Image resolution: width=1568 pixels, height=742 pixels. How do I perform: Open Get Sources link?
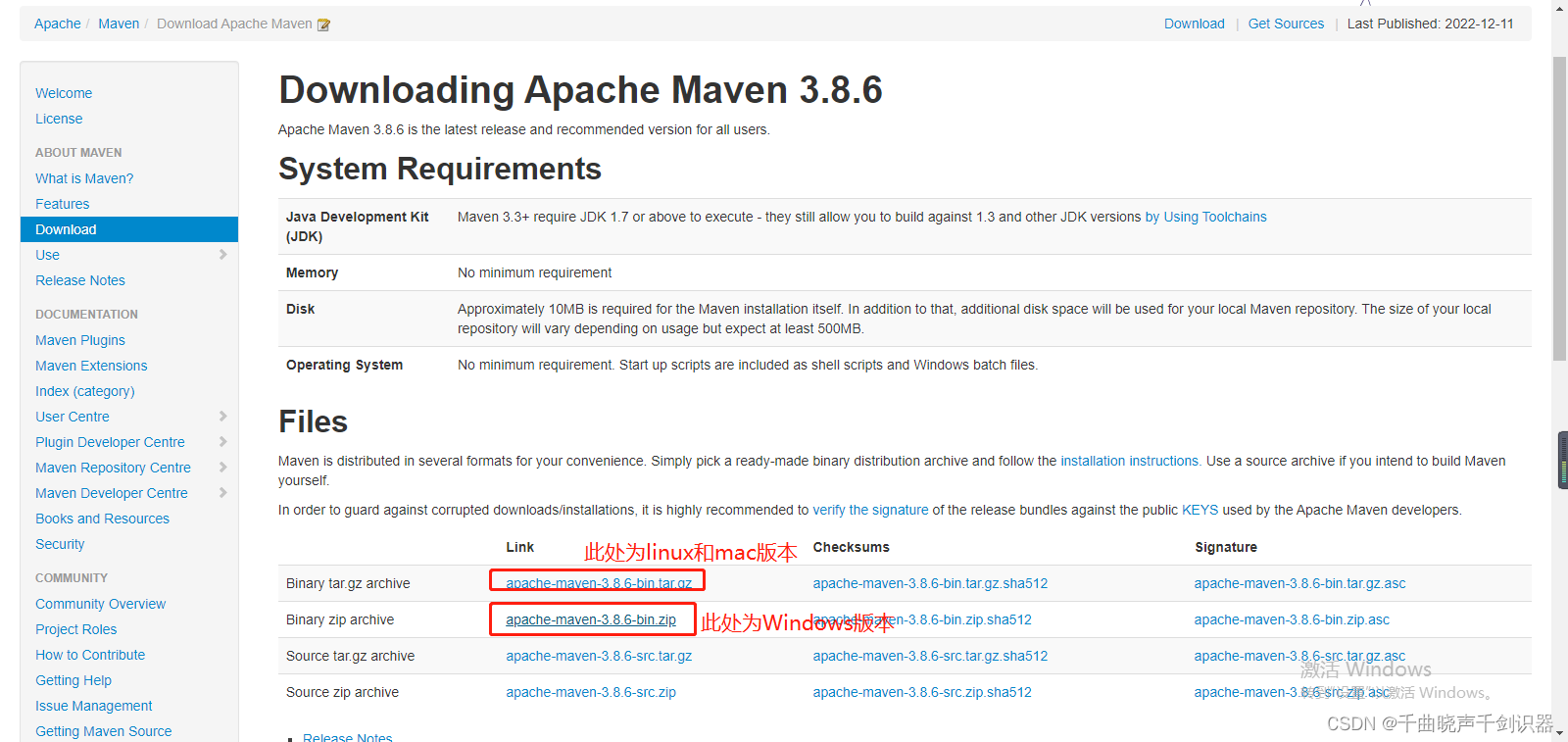[x=1286, y=24]
